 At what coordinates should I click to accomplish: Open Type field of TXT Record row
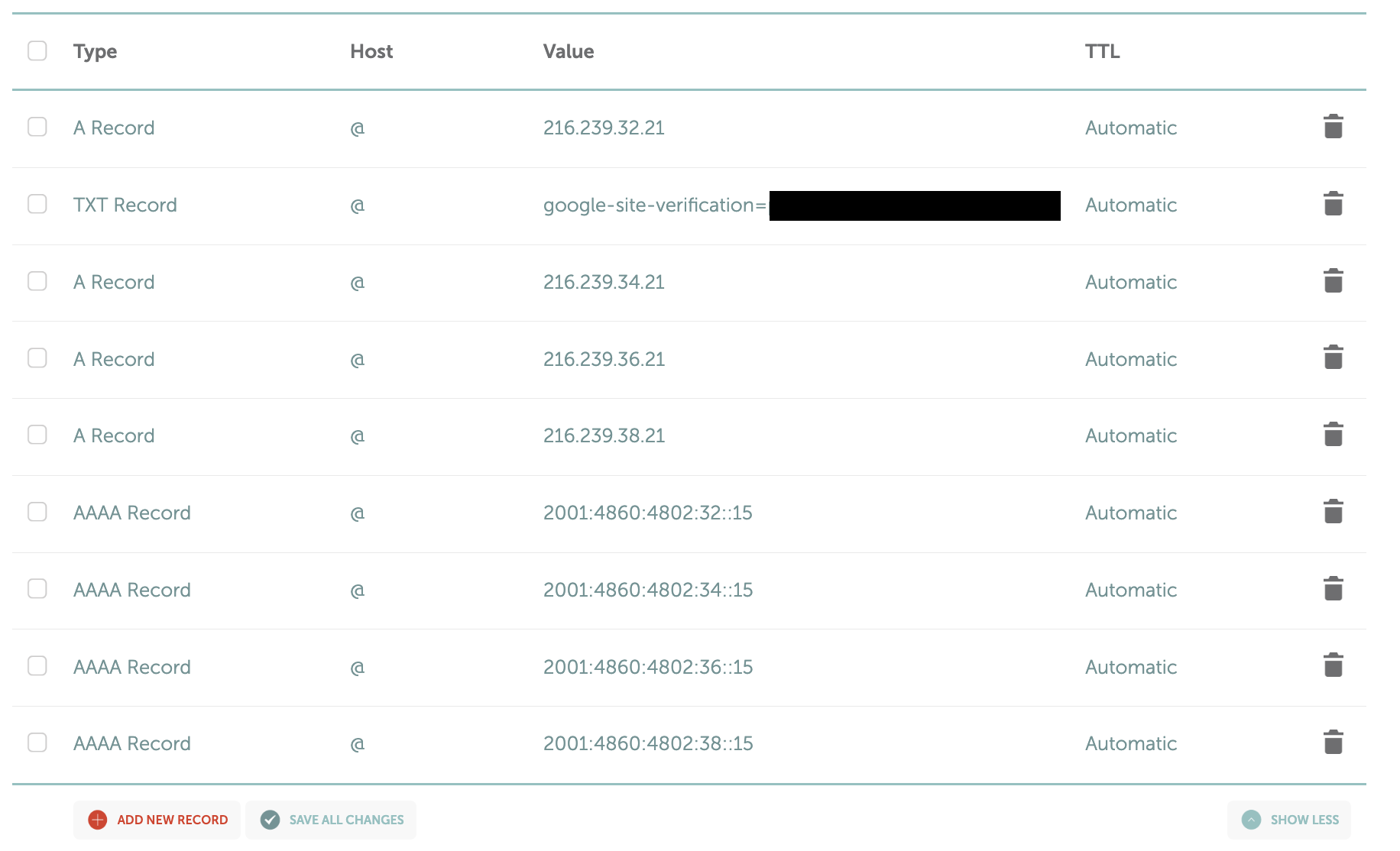(x=125, y=205)
